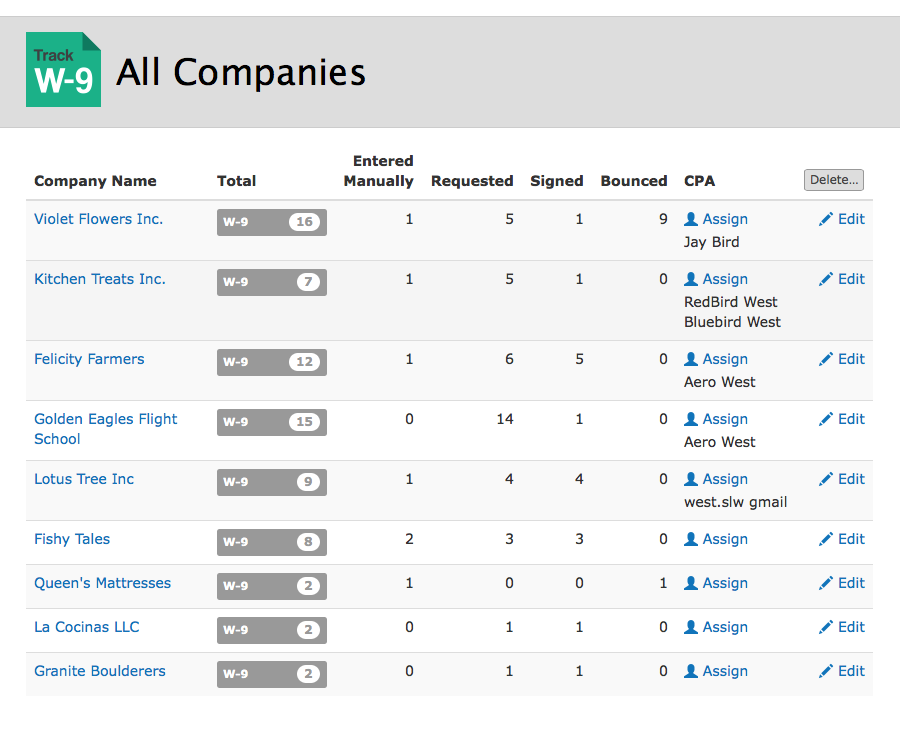Click Assign in the Granite Boulderers row

[716, 671]
